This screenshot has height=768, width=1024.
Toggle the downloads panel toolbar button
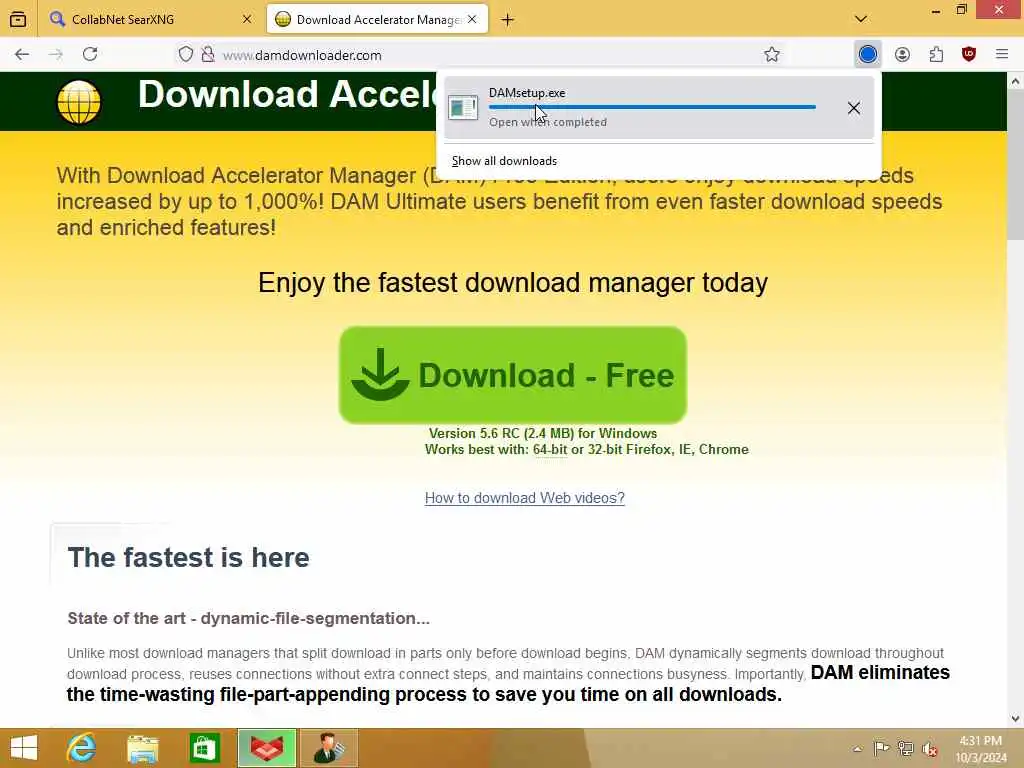(x=867, y=55)
